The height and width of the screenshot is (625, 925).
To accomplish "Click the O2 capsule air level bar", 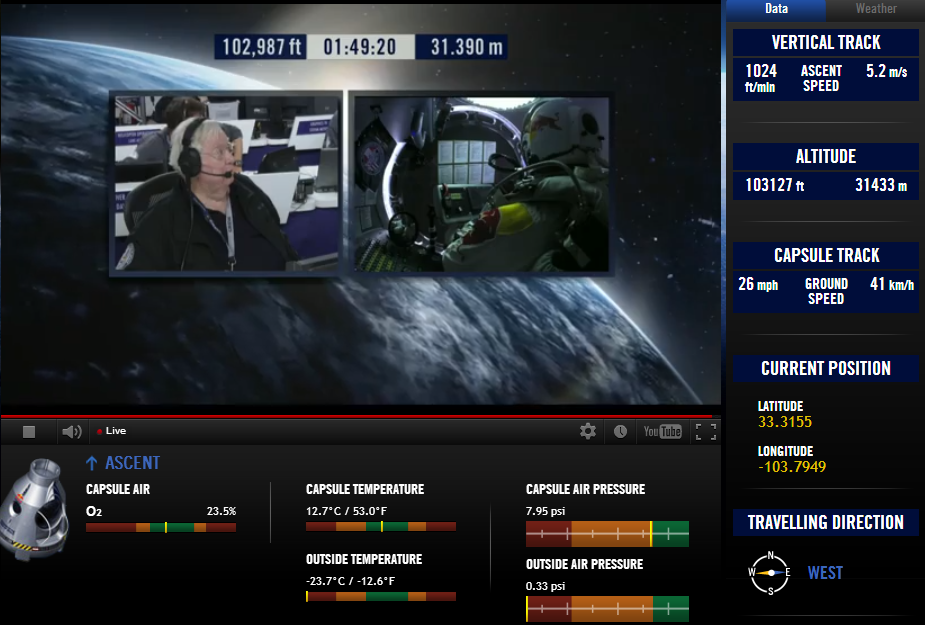I will coord(161,528).
